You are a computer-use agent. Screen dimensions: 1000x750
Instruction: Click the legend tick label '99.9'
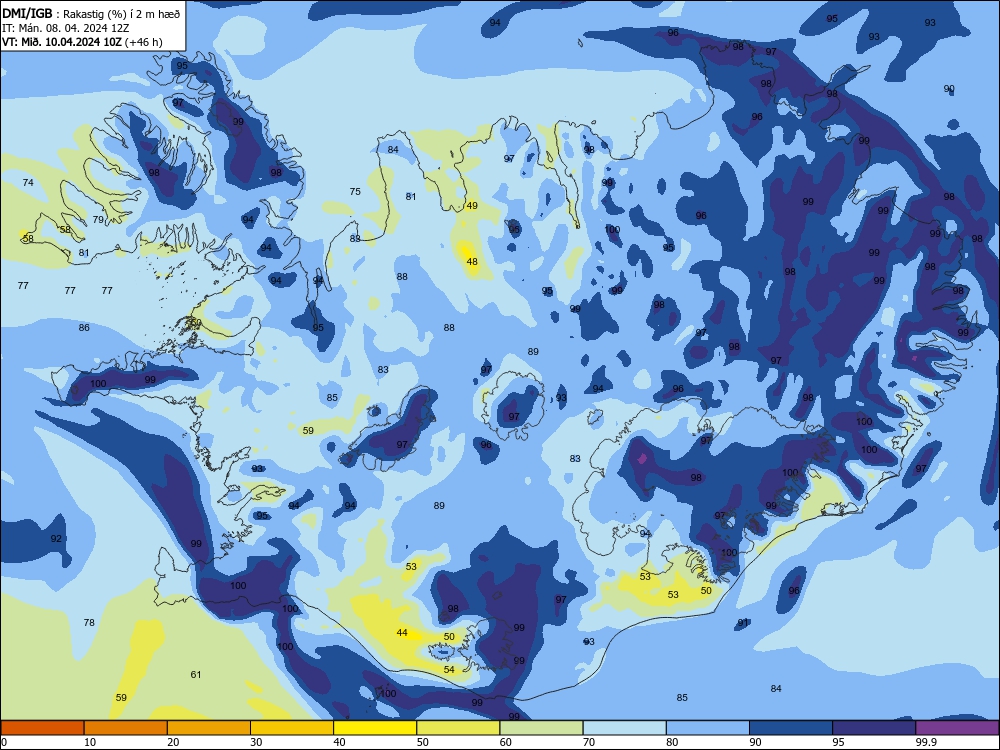pyautogui.click(x=925, y=742)
